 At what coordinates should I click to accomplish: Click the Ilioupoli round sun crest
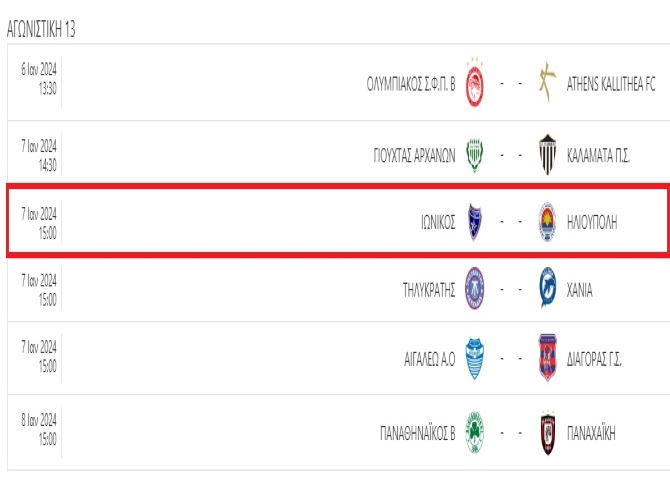[x=547, y=222]
